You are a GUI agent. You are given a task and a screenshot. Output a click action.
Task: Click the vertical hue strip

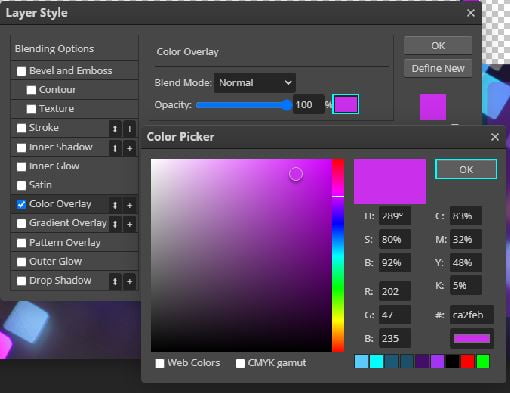click(x=338, y=255)
